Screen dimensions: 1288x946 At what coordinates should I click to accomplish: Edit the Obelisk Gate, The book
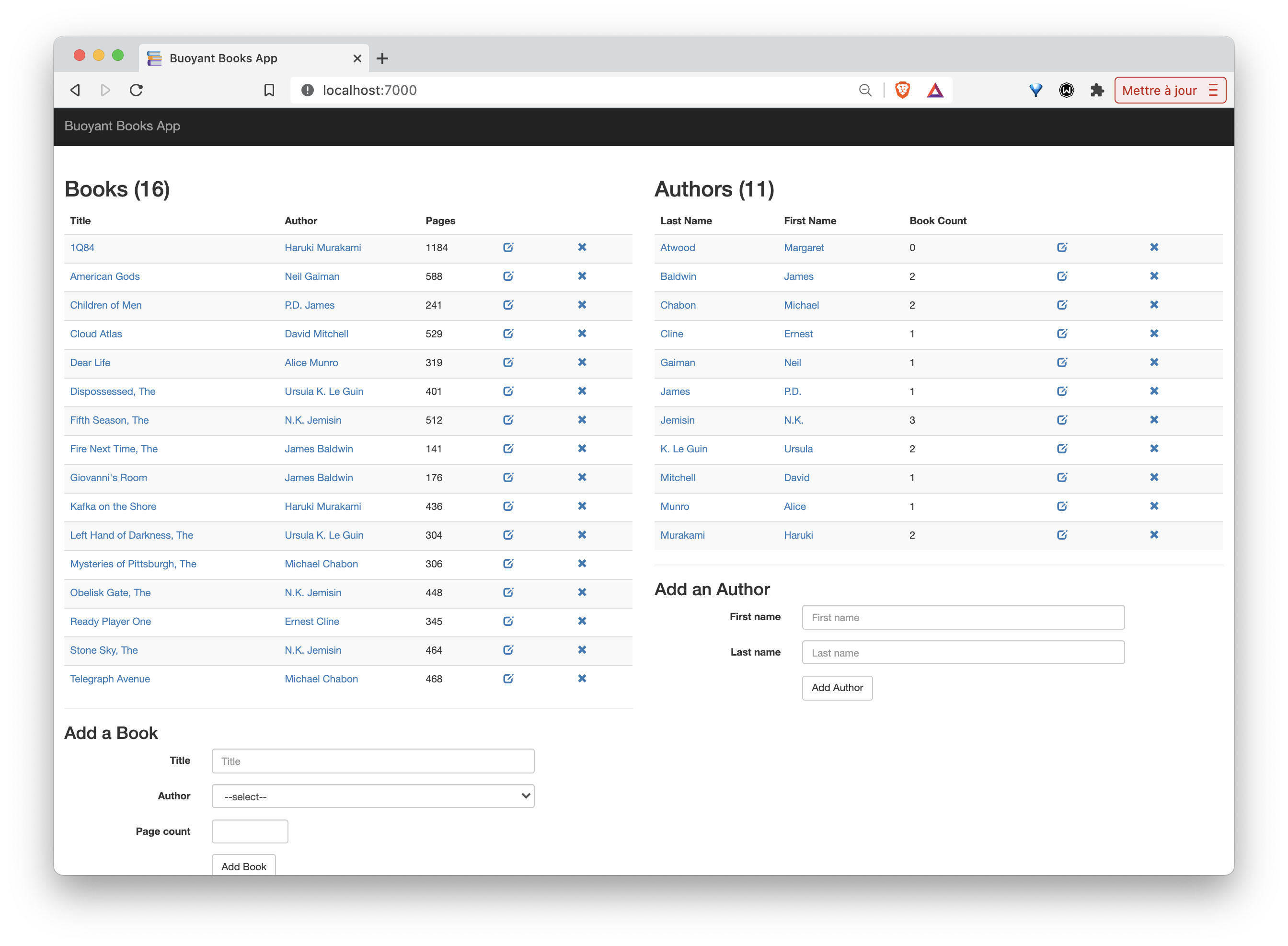(508, 592)
